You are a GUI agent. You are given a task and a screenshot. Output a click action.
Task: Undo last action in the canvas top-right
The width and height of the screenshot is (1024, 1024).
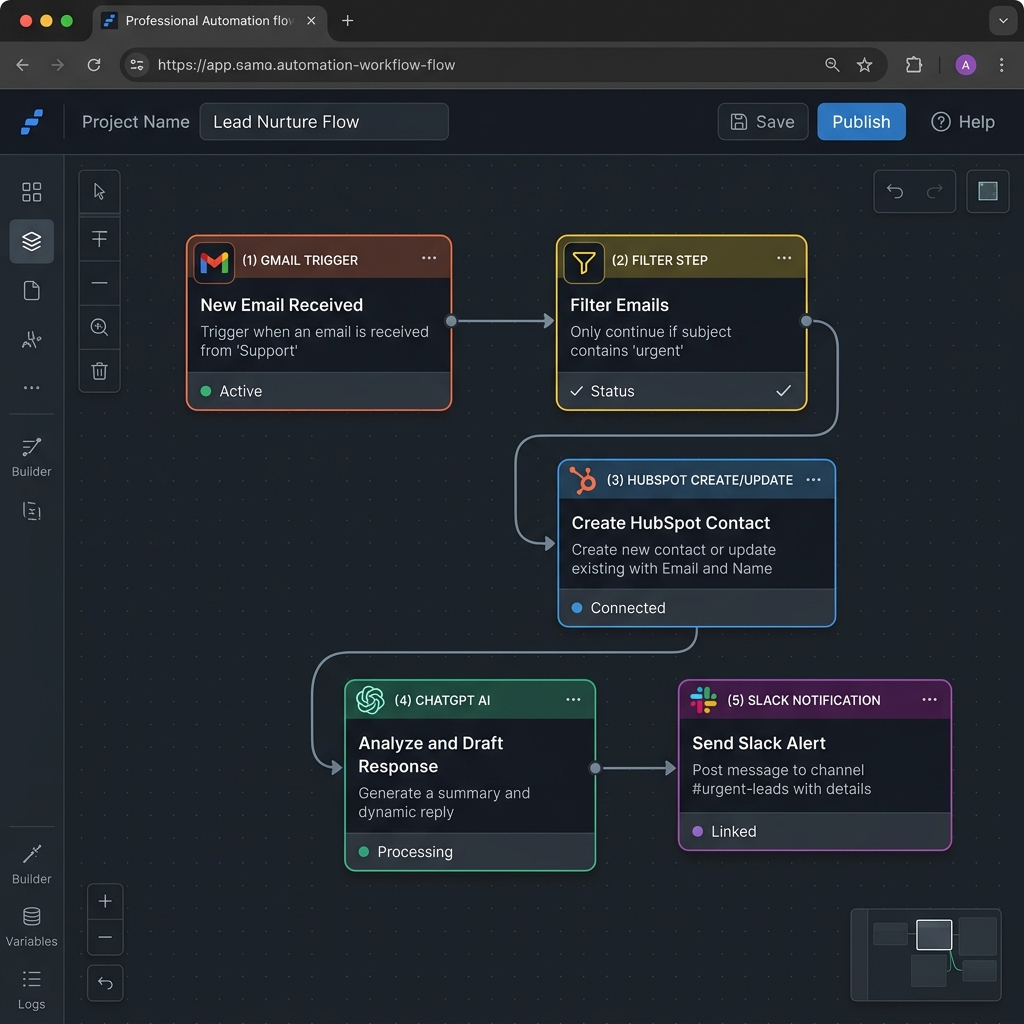tap(895, 191)
